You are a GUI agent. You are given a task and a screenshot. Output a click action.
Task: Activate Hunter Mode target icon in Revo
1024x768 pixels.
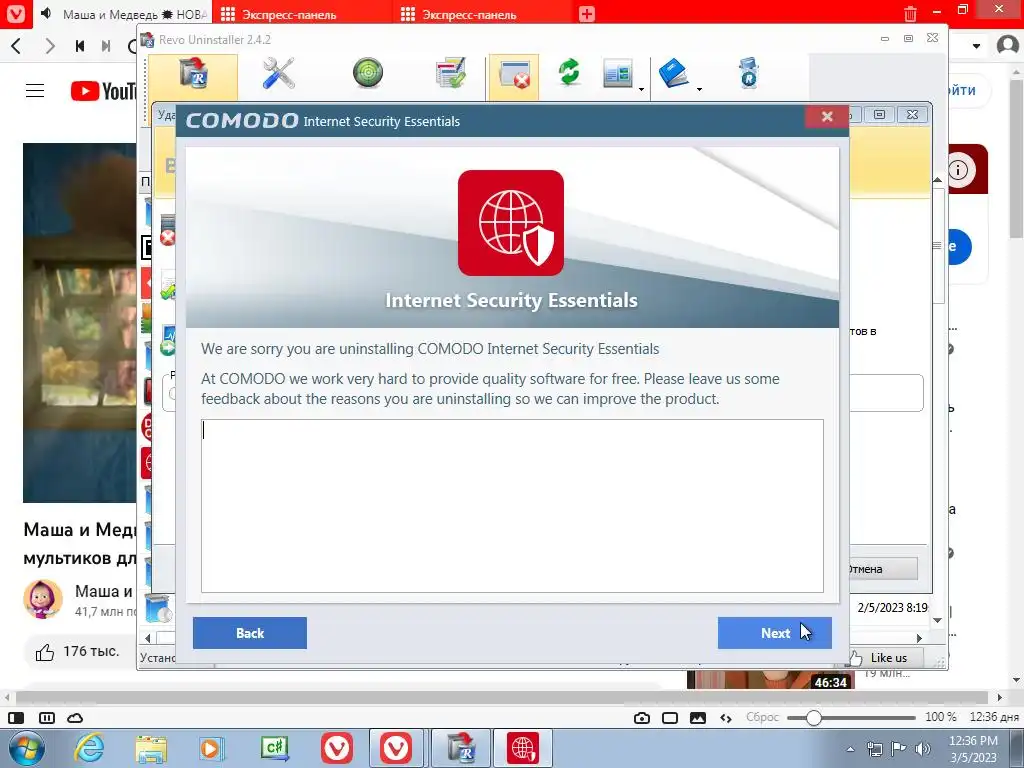[x=368, y=72]
